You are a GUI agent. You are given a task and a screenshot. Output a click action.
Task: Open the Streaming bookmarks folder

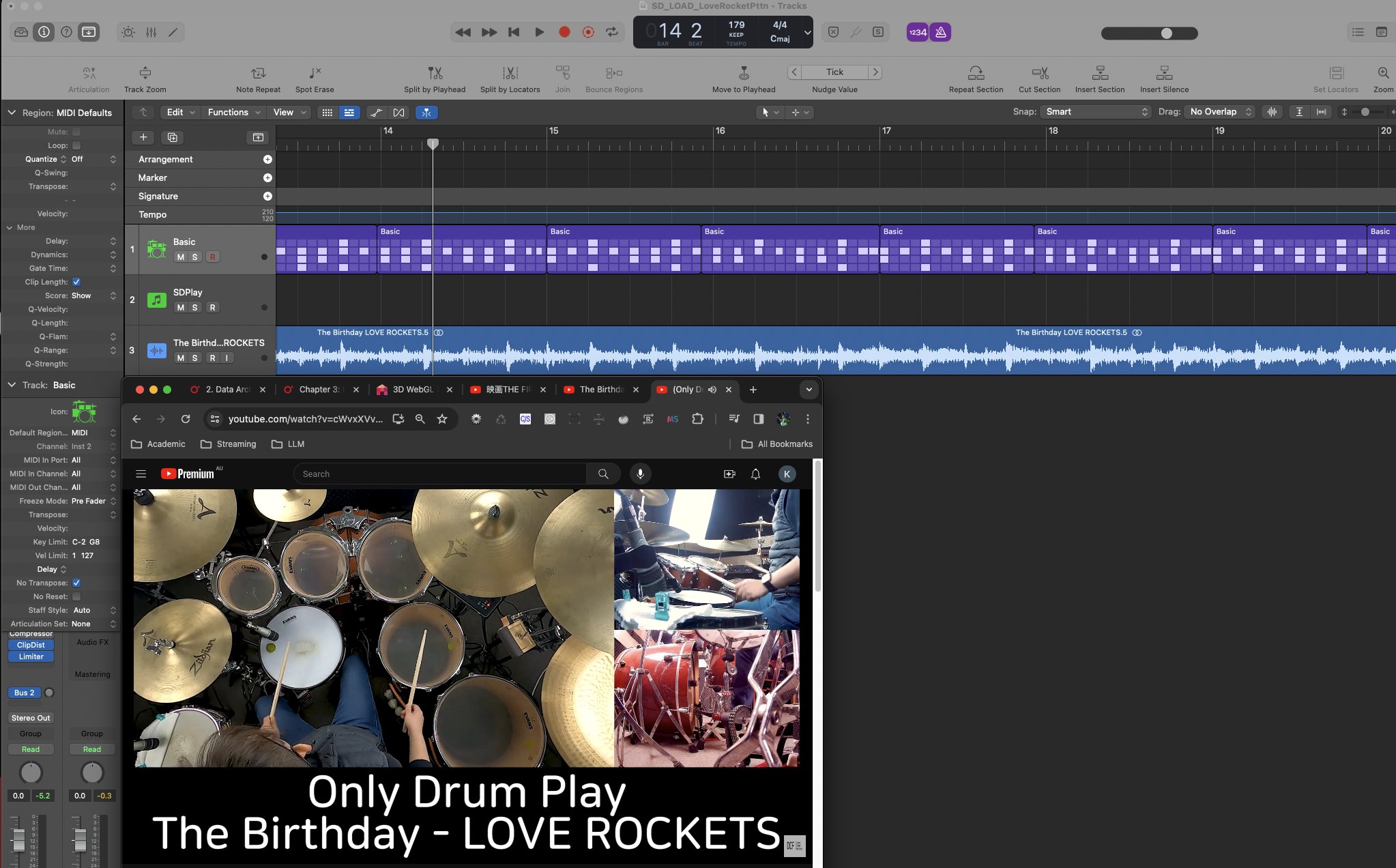coord(229,444)
